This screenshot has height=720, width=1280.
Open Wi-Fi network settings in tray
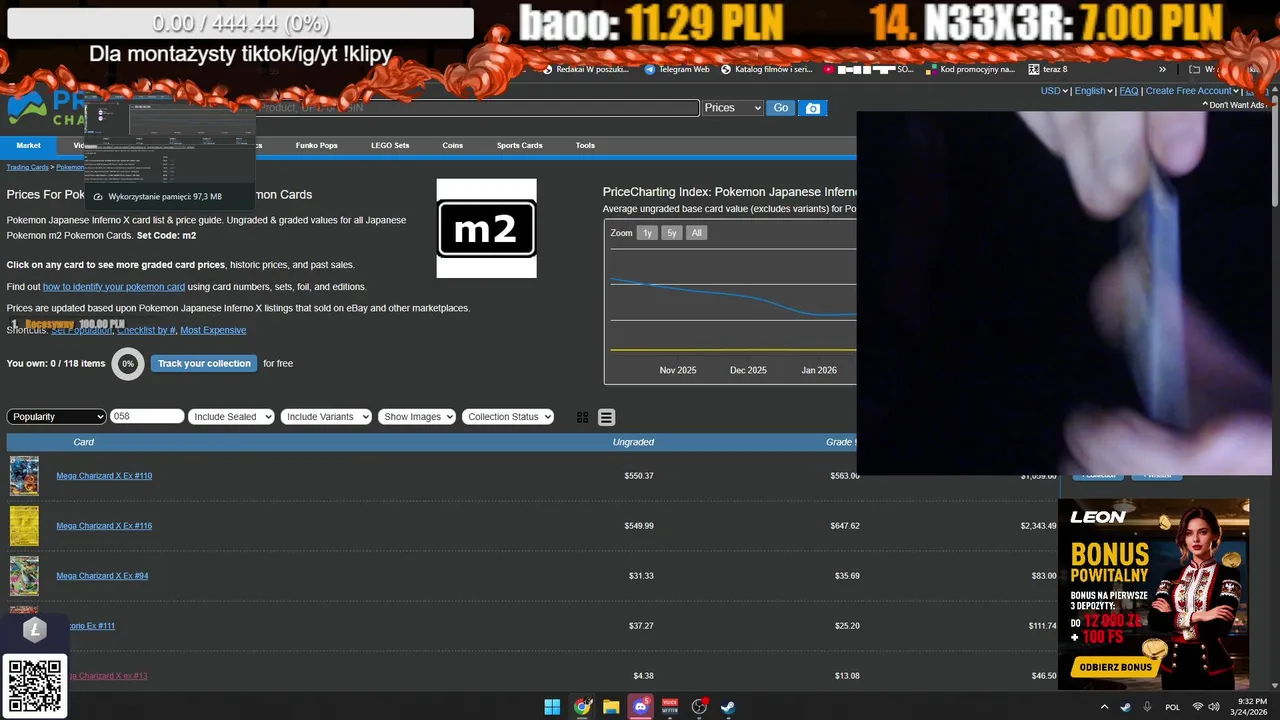click(1197, 707)
